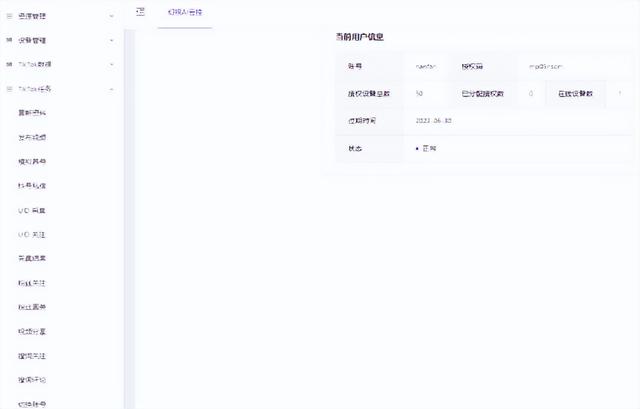Click the TikTok数据 menu icon
The width and height of the screenshot is (640, 409).
[x=9, y=65]
